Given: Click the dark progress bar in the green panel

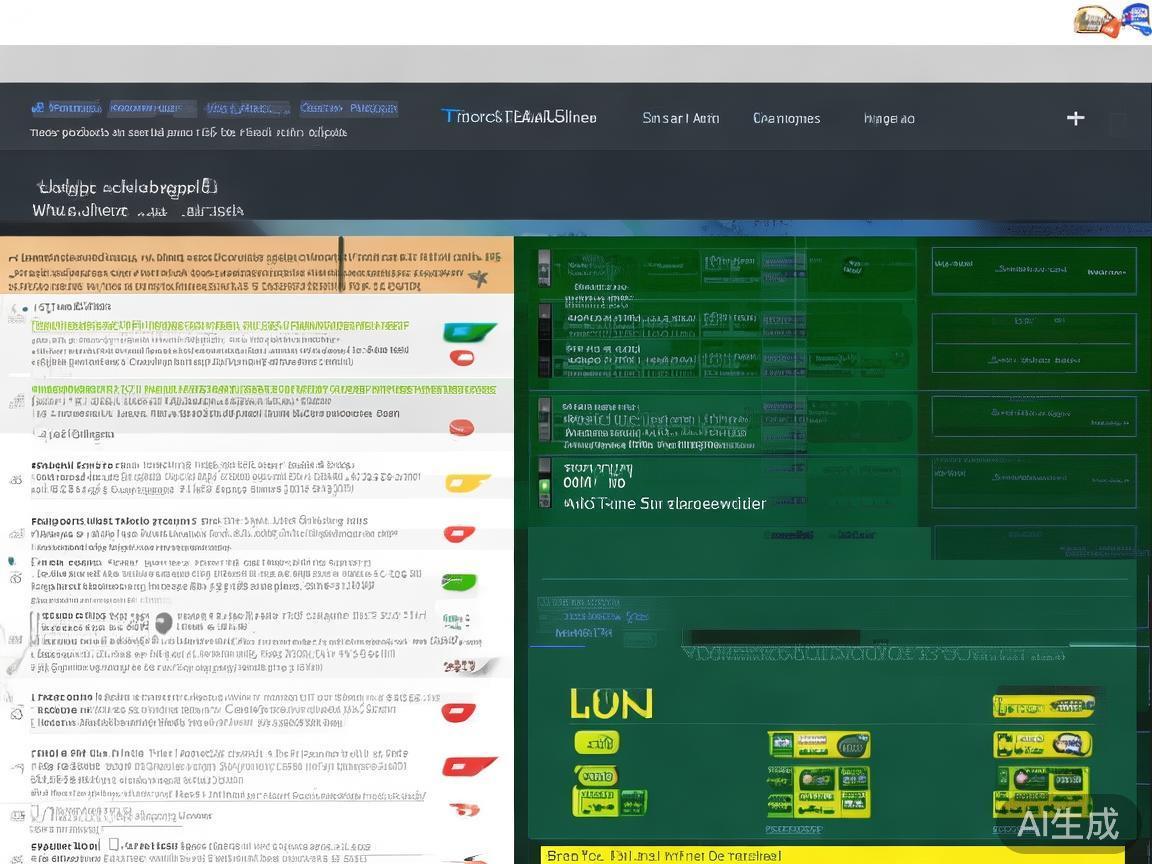Looking at the screenshot, I should click(x=775, y=637).
